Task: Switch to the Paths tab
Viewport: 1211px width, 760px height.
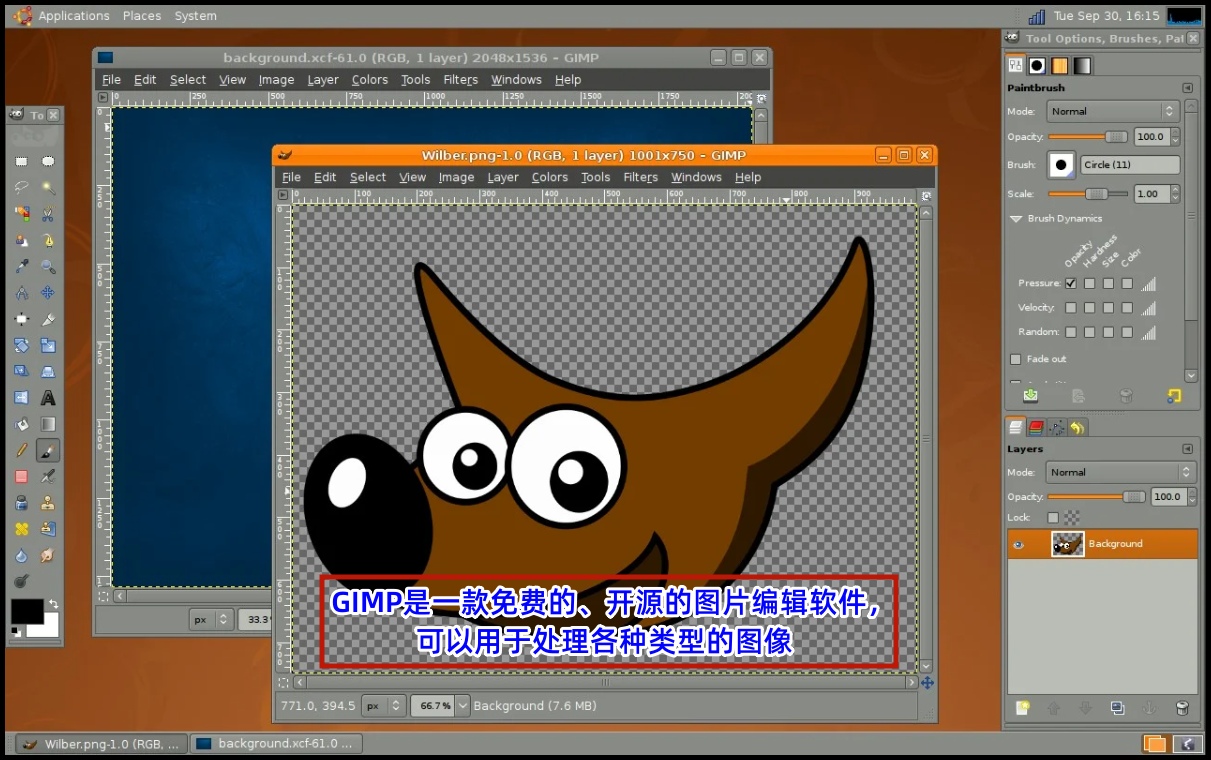Action: 1056,428
